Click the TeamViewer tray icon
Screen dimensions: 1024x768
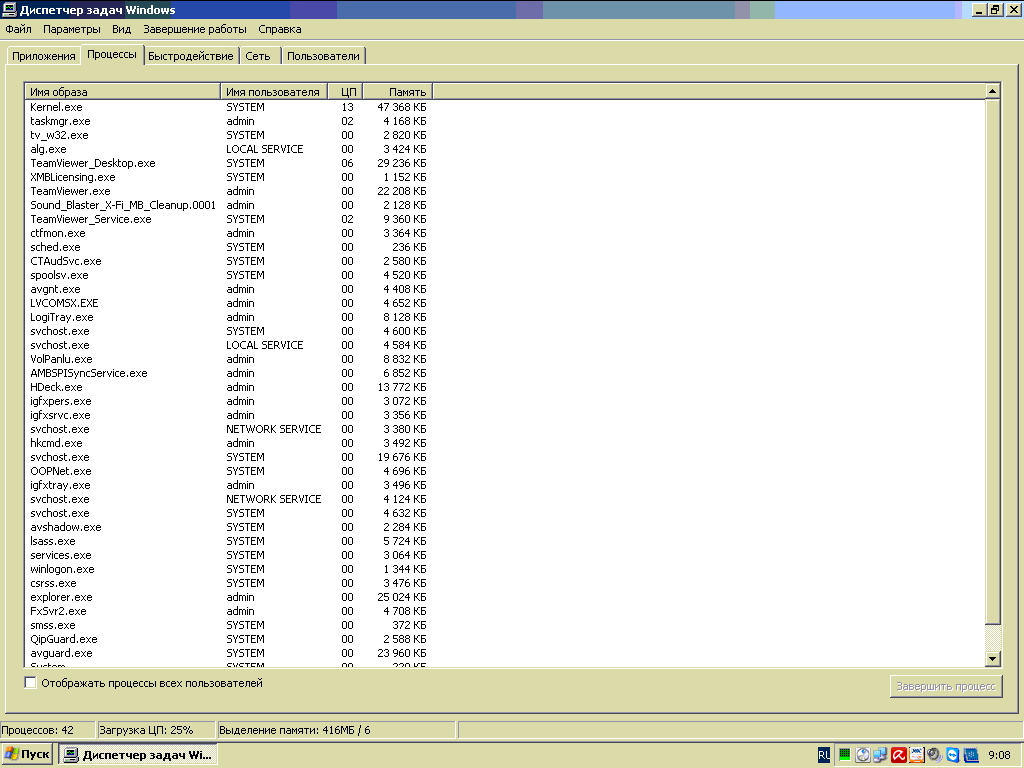tap(952, 755)
